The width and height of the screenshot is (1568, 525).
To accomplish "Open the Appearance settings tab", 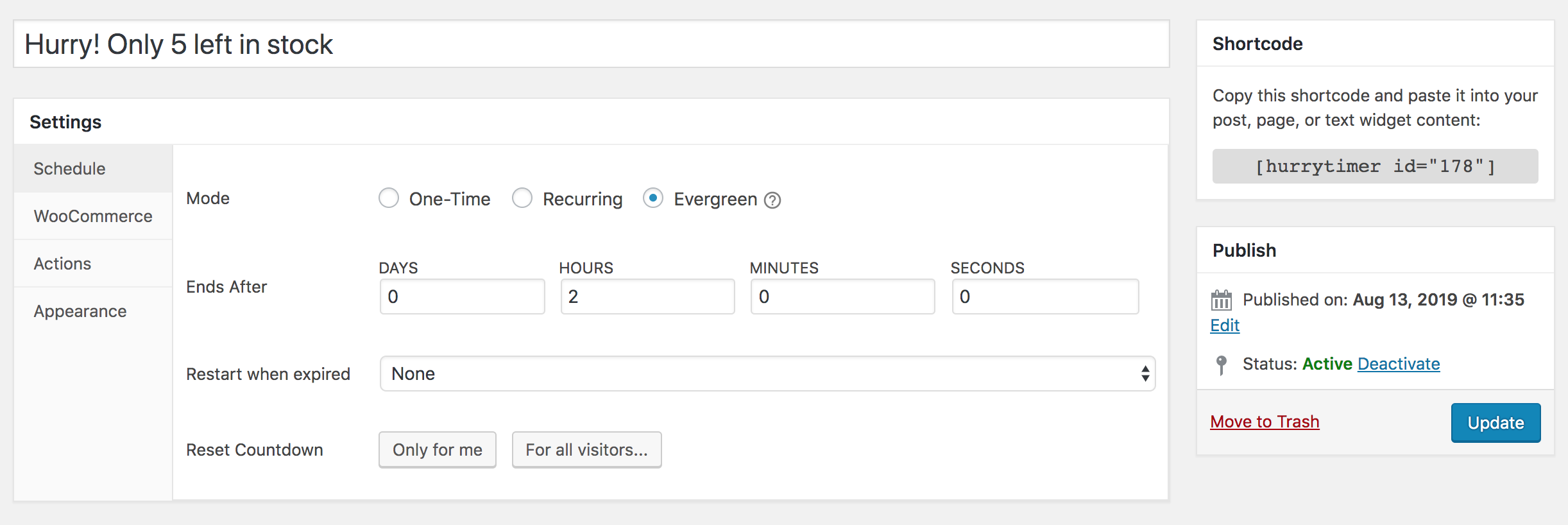I will [x=80, y=311].
